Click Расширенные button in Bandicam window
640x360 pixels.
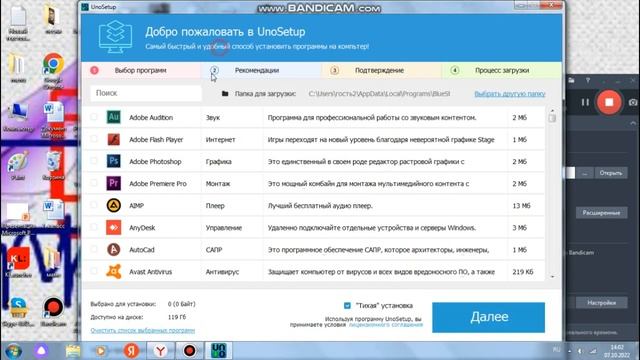pyautogui.click(x=601, y=213)
